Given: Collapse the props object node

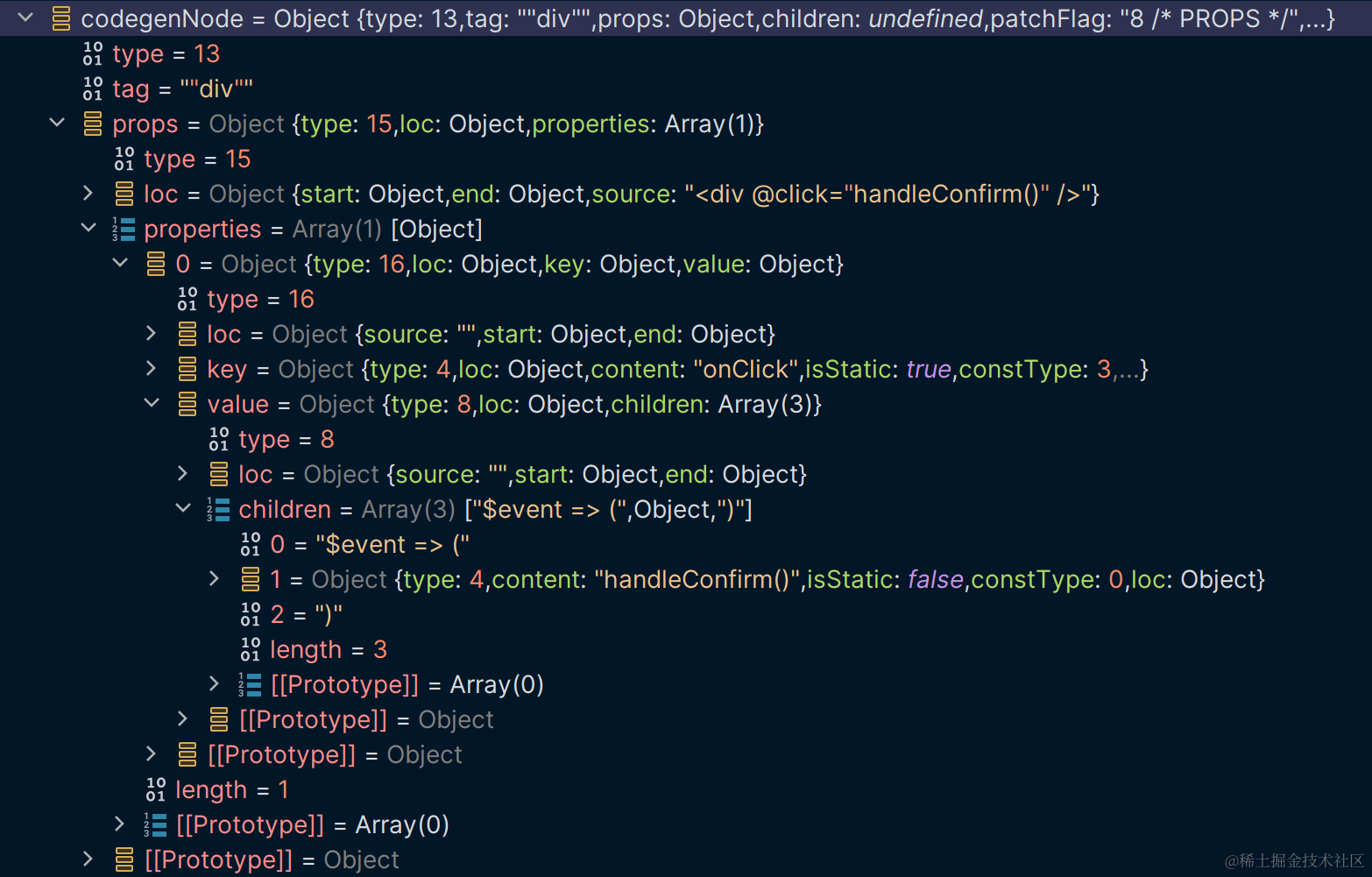Looking at the screenshot, I should tap(57, 123).
